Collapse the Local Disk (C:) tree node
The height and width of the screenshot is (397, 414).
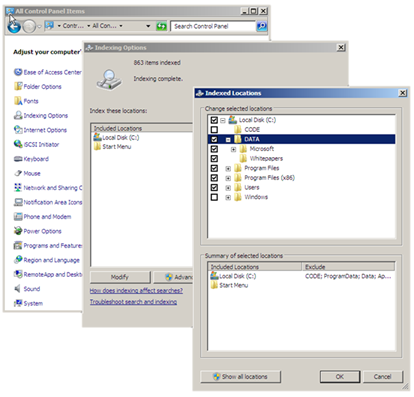[223, 120]
